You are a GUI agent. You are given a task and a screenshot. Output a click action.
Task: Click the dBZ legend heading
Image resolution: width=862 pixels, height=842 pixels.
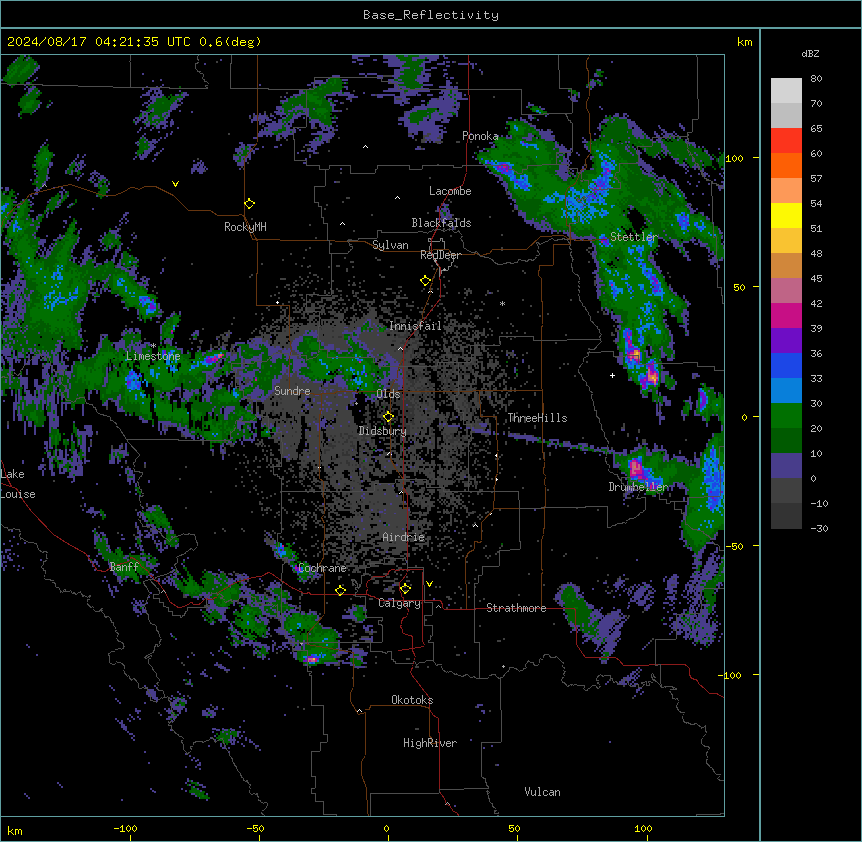click(810, 54)
